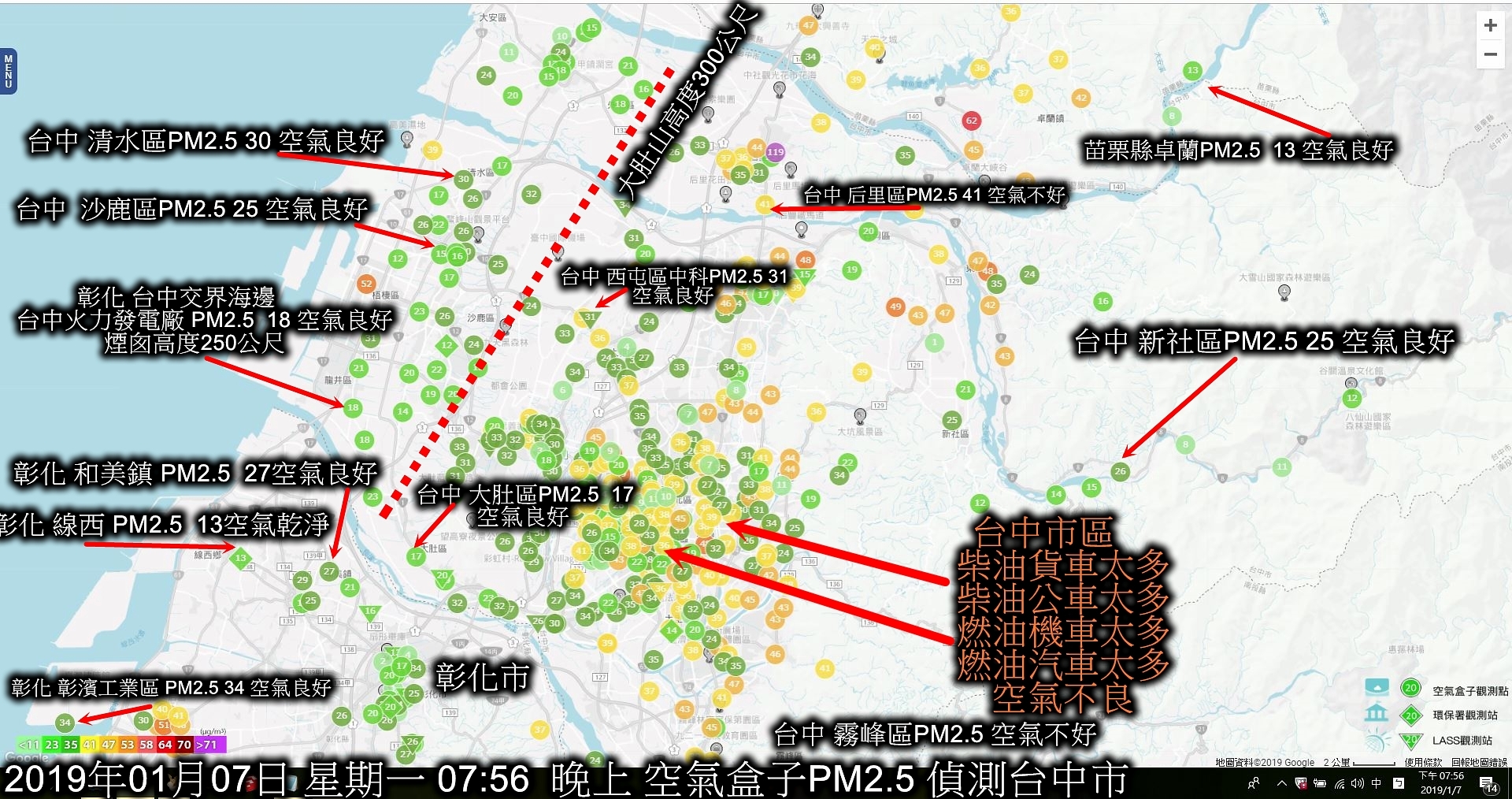Toggle the LASS觀測站 layer icon
This screenshot has width=1512, height=799.
tap(1377, 741)
